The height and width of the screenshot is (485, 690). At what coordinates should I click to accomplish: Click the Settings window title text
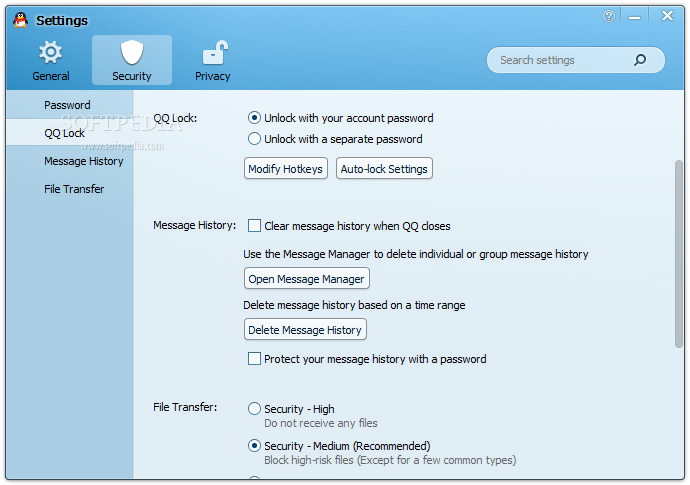pos(62,20)
